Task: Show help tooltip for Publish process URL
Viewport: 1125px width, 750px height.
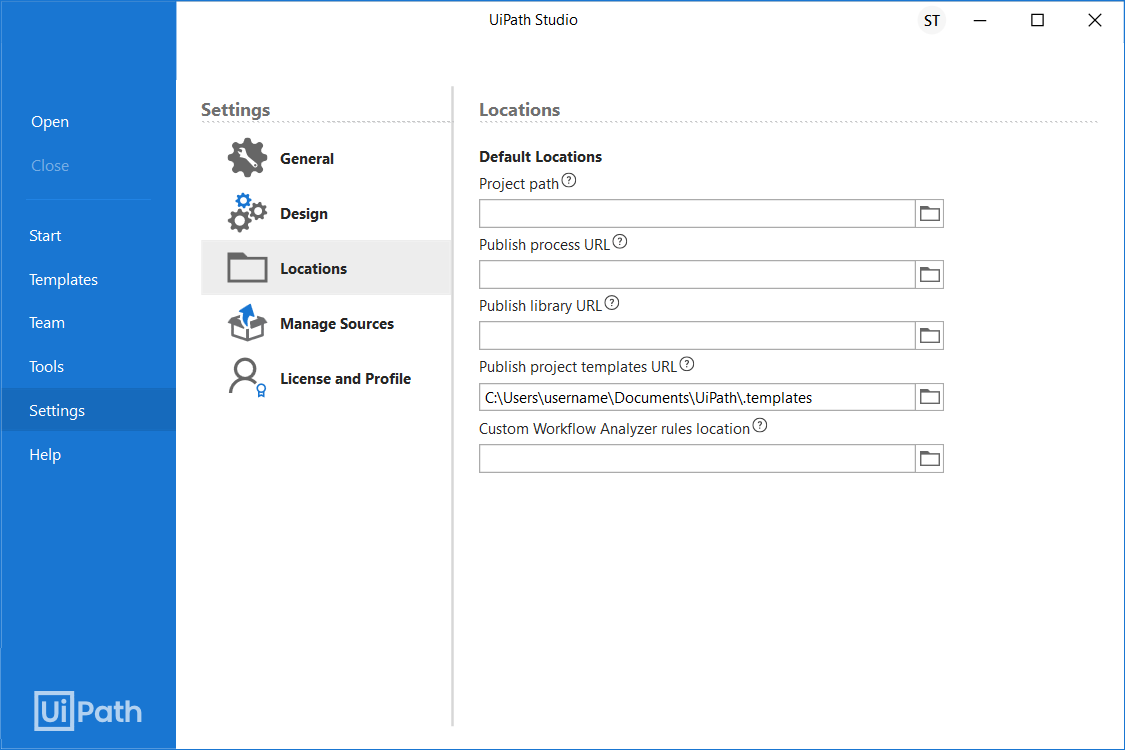Action: tap(620, 242)
